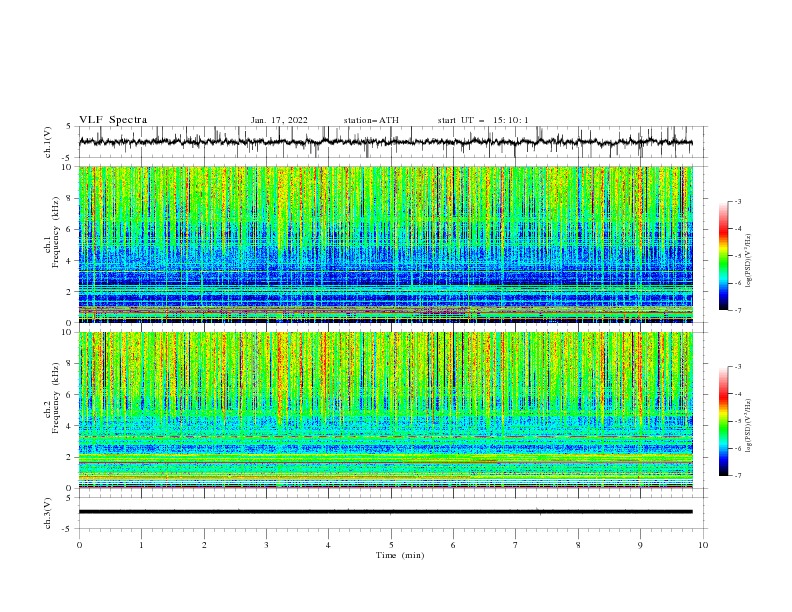Image resolution: width=792 pixels, height=612 pixels.
Task: Click the "6" kHz tick on ch.2 frequency axis
Action: point(70,395)
